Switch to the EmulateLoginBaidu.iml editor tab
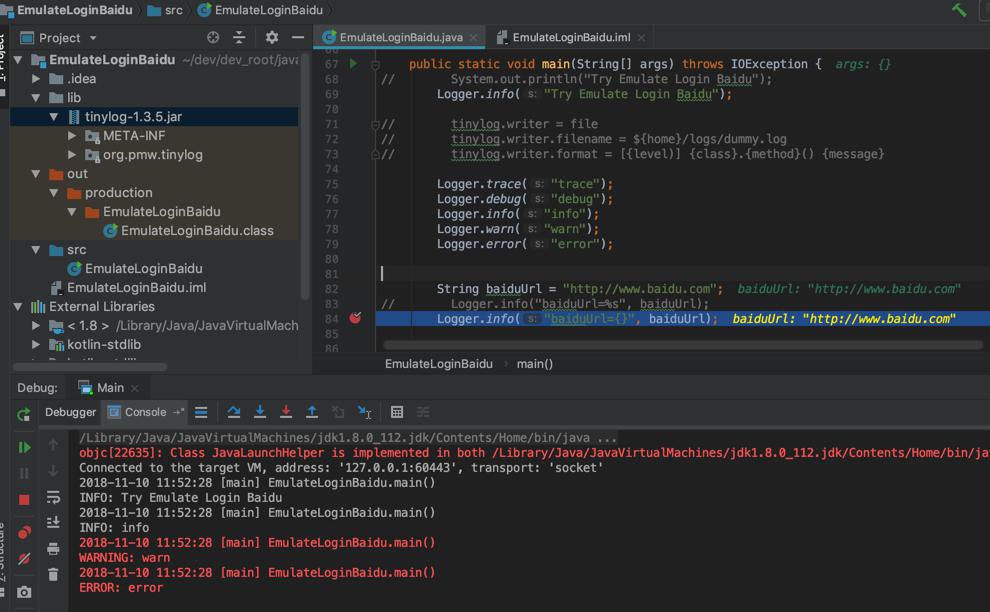The width and height of the screenshot is (990, 612). [x=570, y=37]
